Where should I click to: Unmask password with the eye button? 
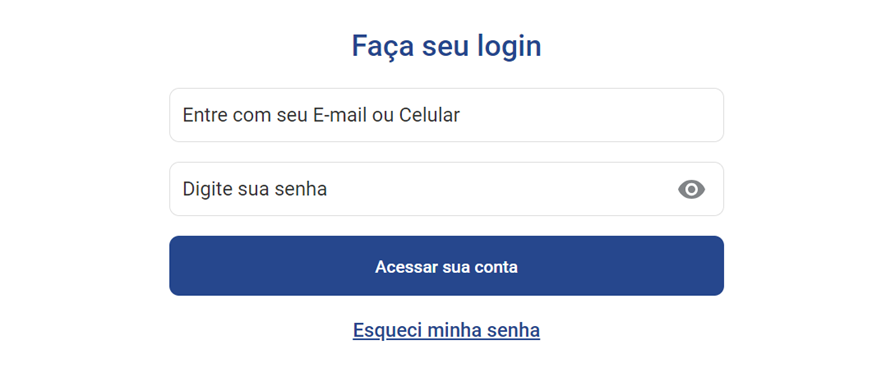691,189
